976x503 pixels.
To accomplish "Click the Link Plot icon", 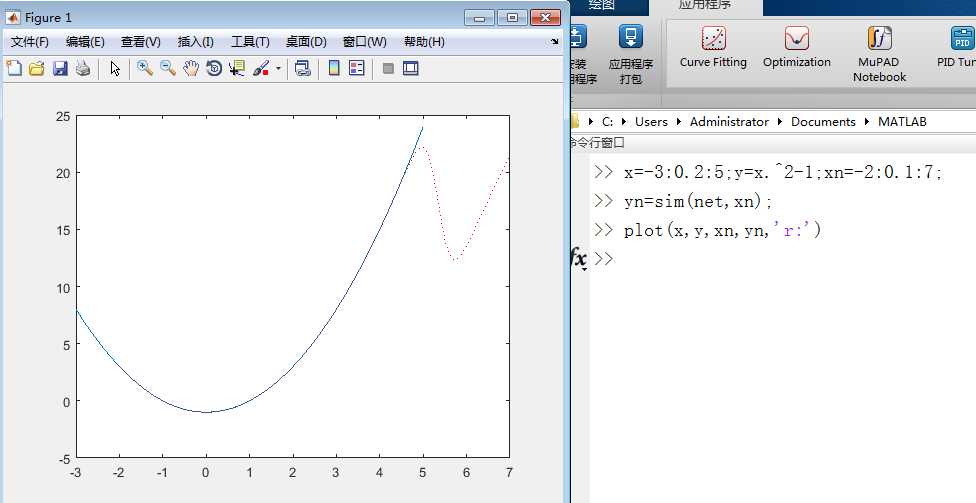I will [x=303, y=68].
